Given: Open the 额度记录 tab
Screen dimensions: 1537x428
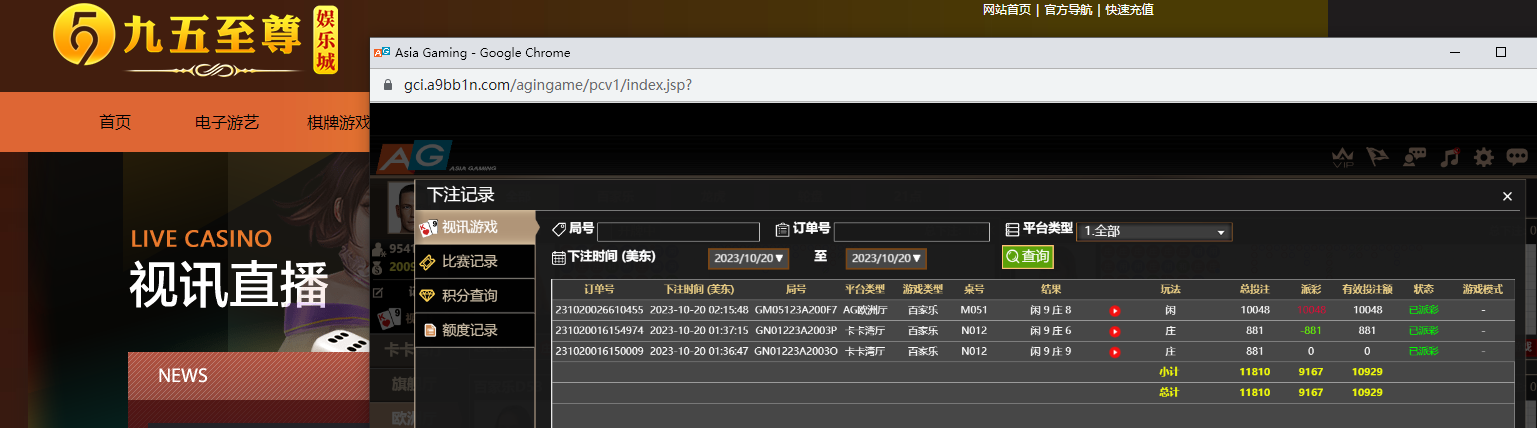Looking at the screenshot, I should tap(475, 329).
